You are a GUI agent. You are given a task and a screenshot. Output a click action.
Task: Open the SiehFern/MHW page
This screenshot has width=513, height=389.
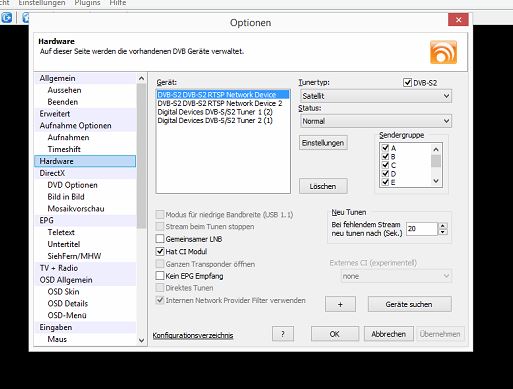click(x=74, y=256)
